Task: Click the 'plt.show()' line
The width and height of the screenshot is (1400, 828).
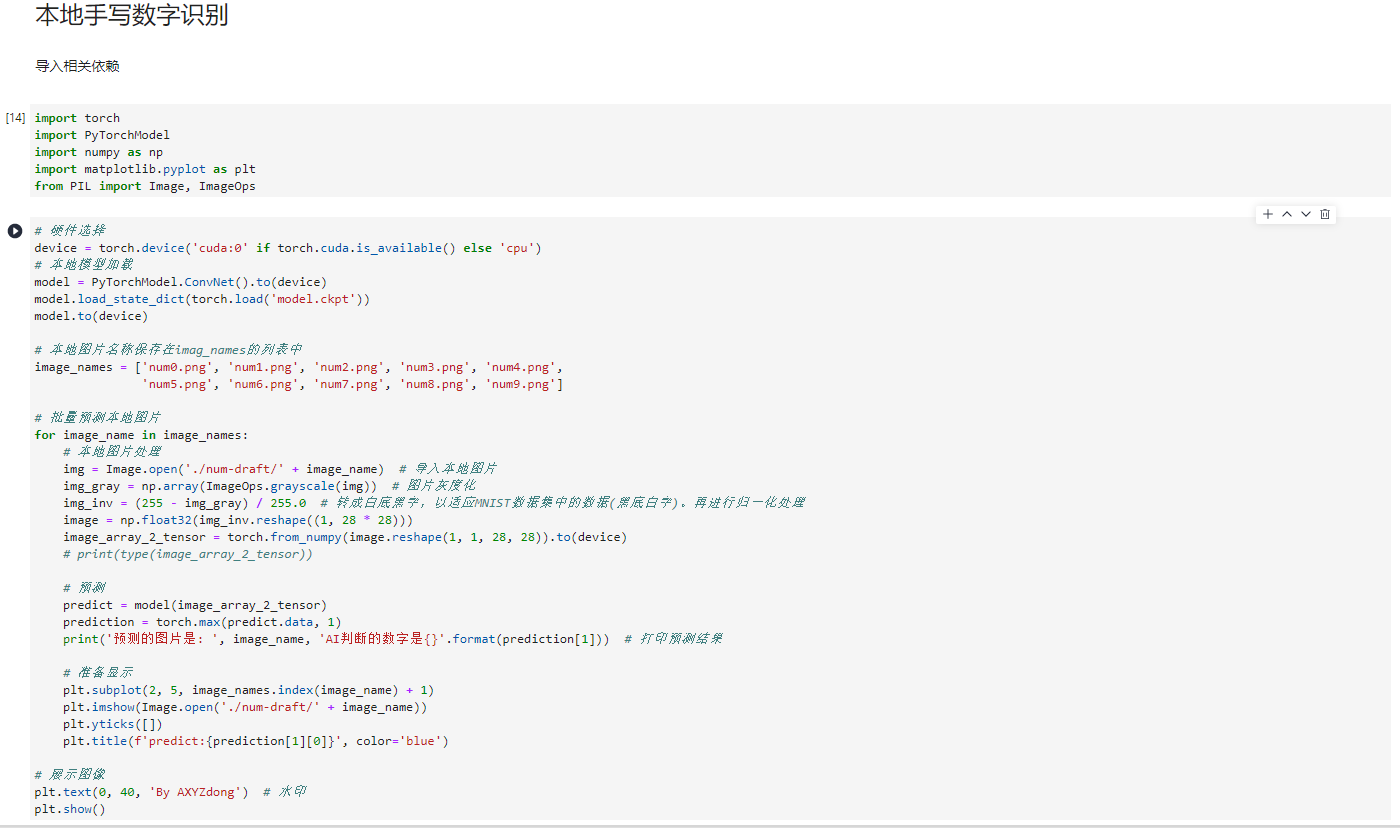Action: click(x=70, y=809)
